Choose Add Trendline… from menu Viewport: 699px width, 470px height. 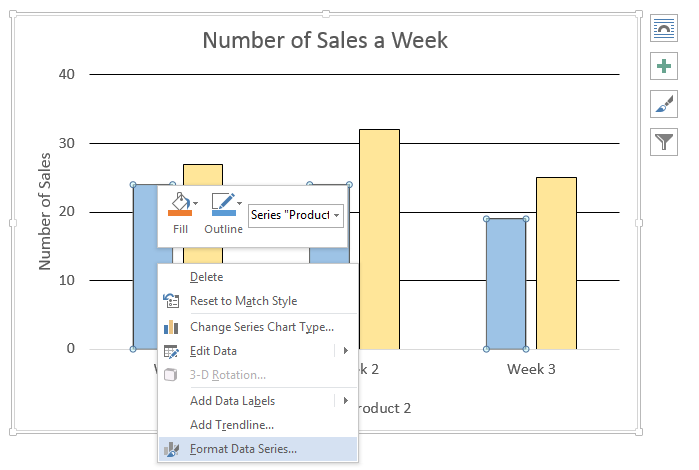[x=258, y=425]
